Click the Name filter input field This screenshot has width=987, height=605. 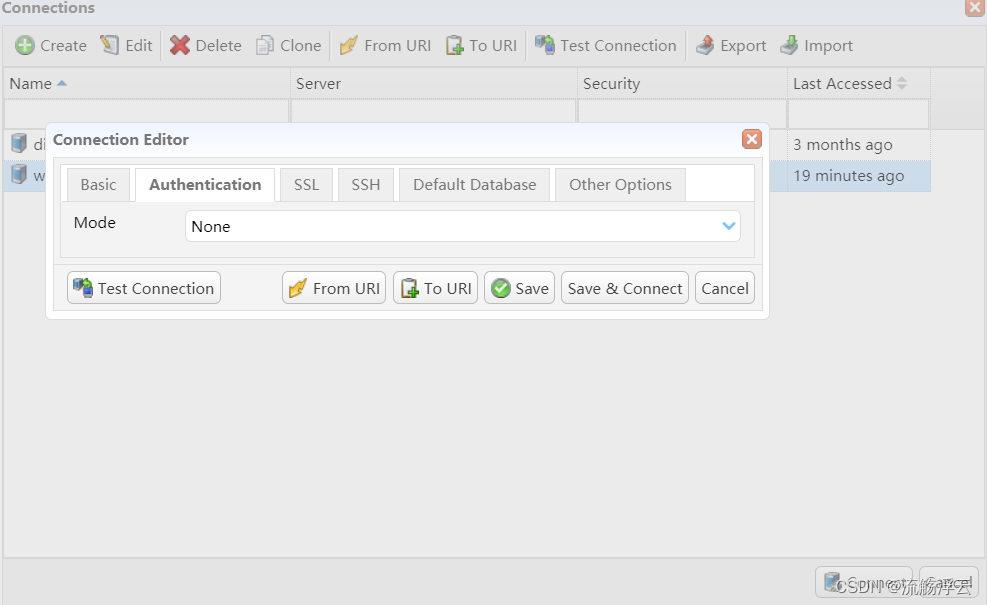pyautogui.click(x=147, y=114)
